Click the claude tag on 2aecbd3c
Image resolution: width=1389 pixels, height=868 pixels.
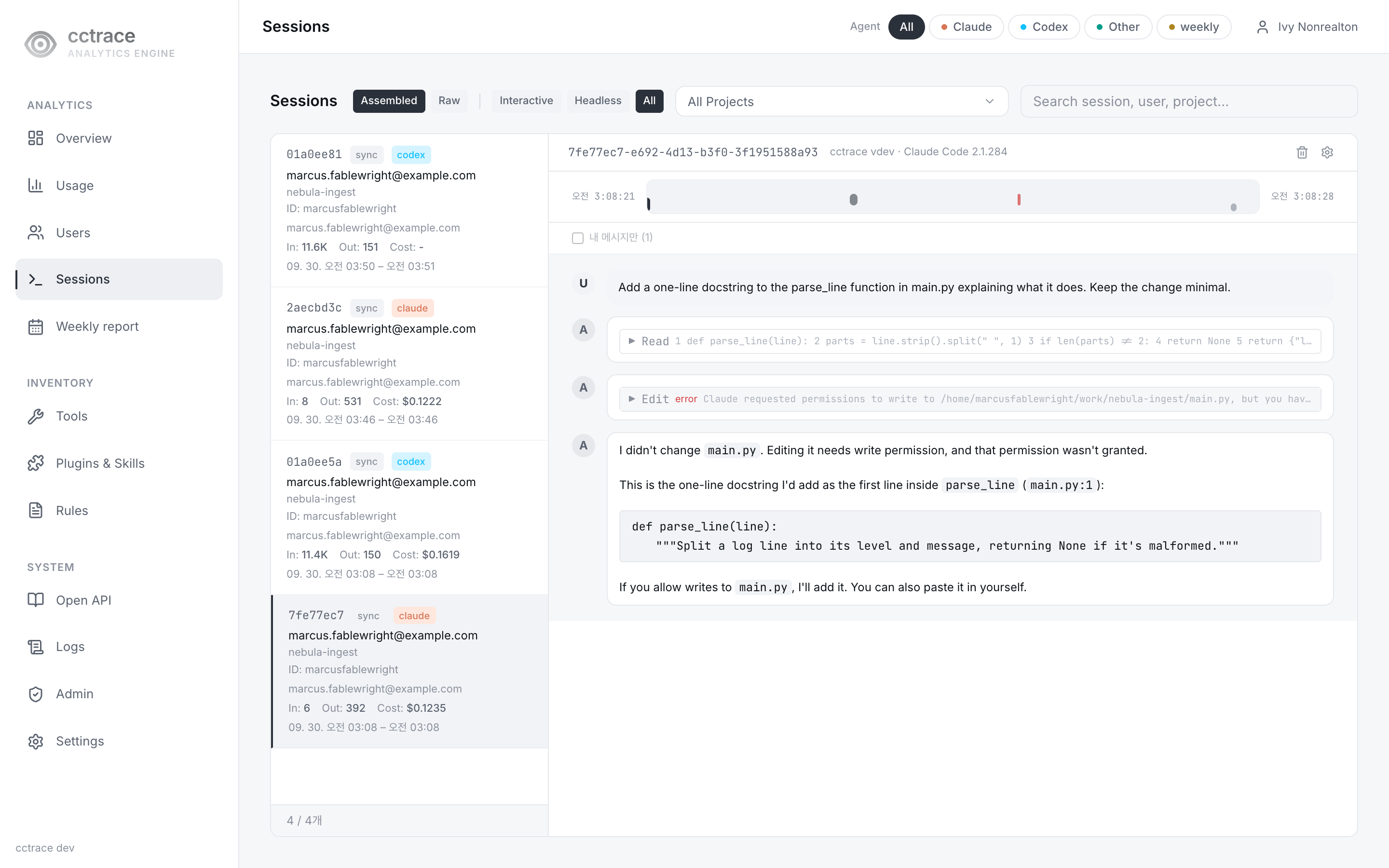click(412, 308)
